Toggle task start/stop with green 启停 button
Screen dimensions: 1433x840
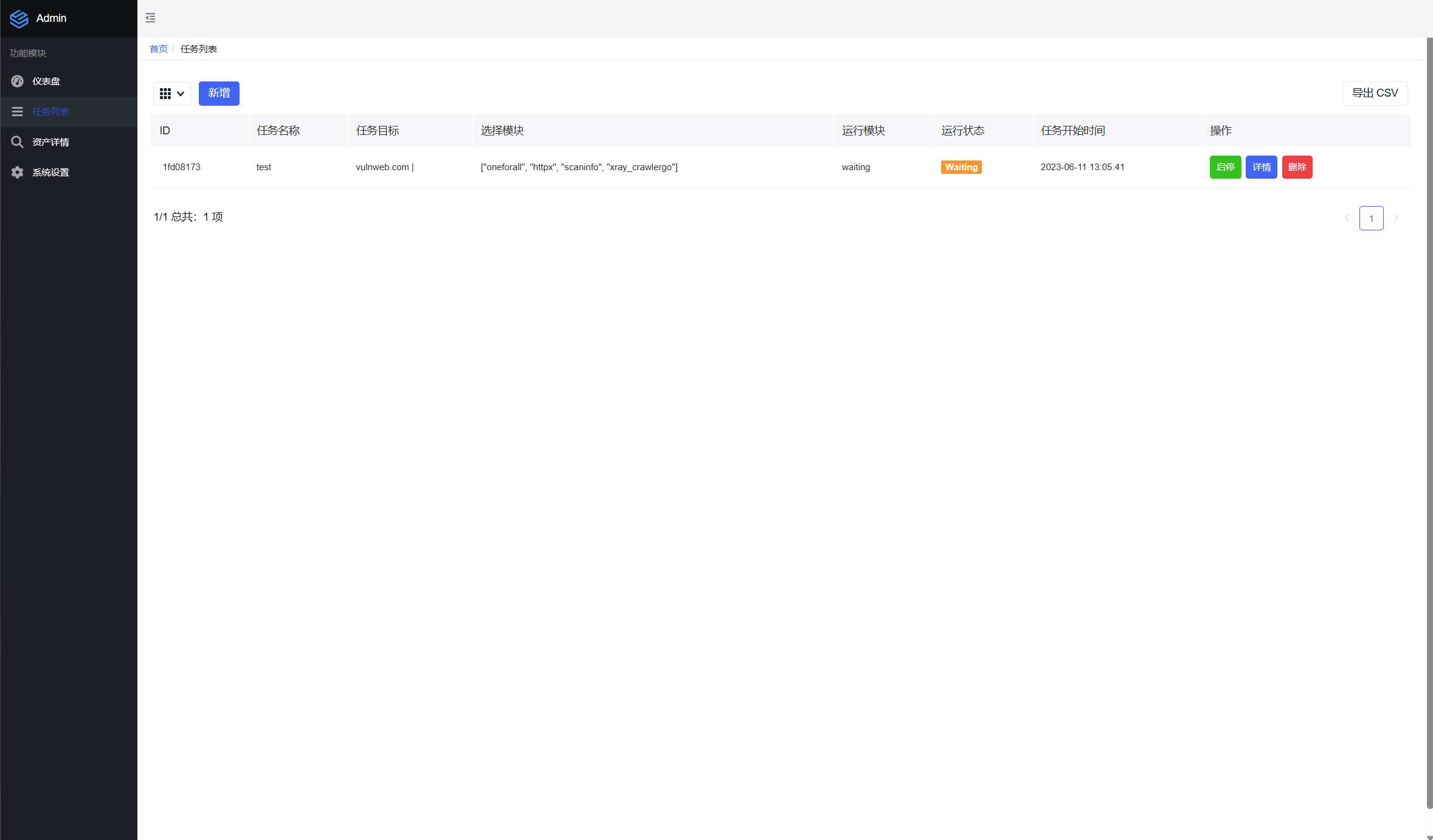pyautogui.click(x=1225, y=167)
